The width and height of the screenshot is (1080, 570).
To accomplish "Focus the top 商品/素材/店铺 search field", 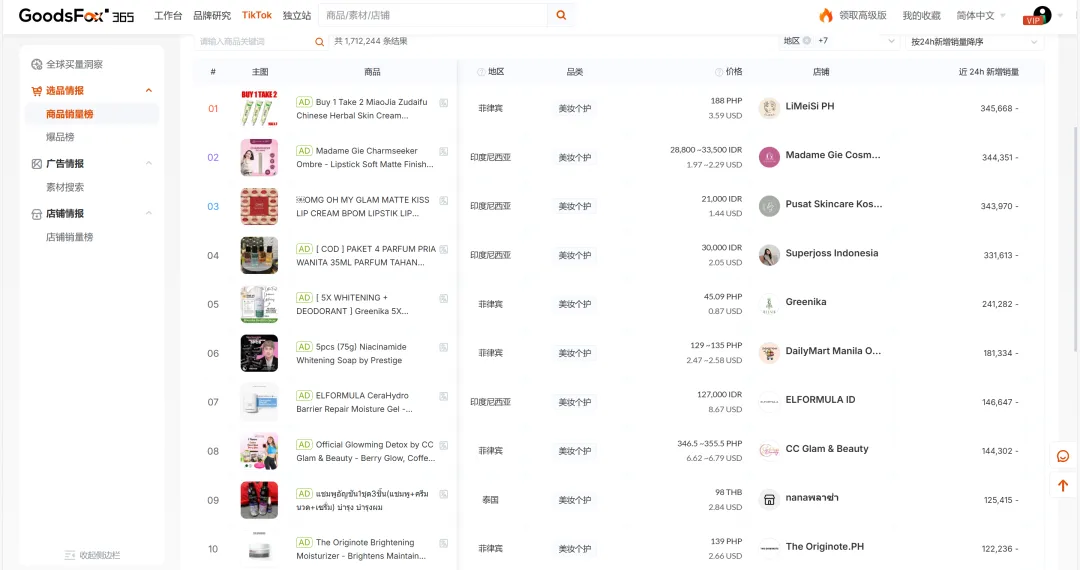I will [x=434, y=15].
